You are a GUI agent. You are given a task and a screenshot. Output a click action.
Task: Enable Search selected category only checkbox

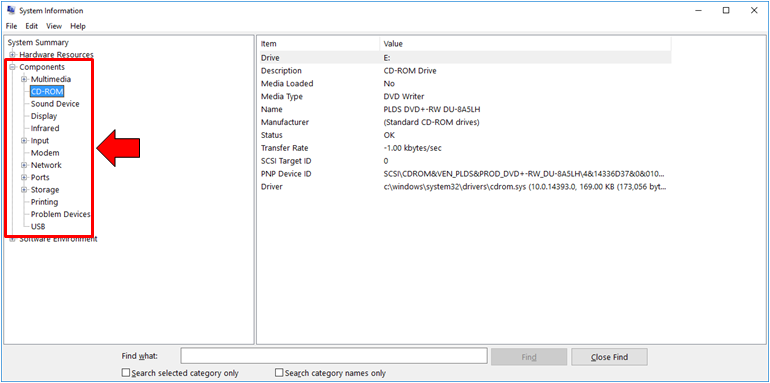coord(126,373)
